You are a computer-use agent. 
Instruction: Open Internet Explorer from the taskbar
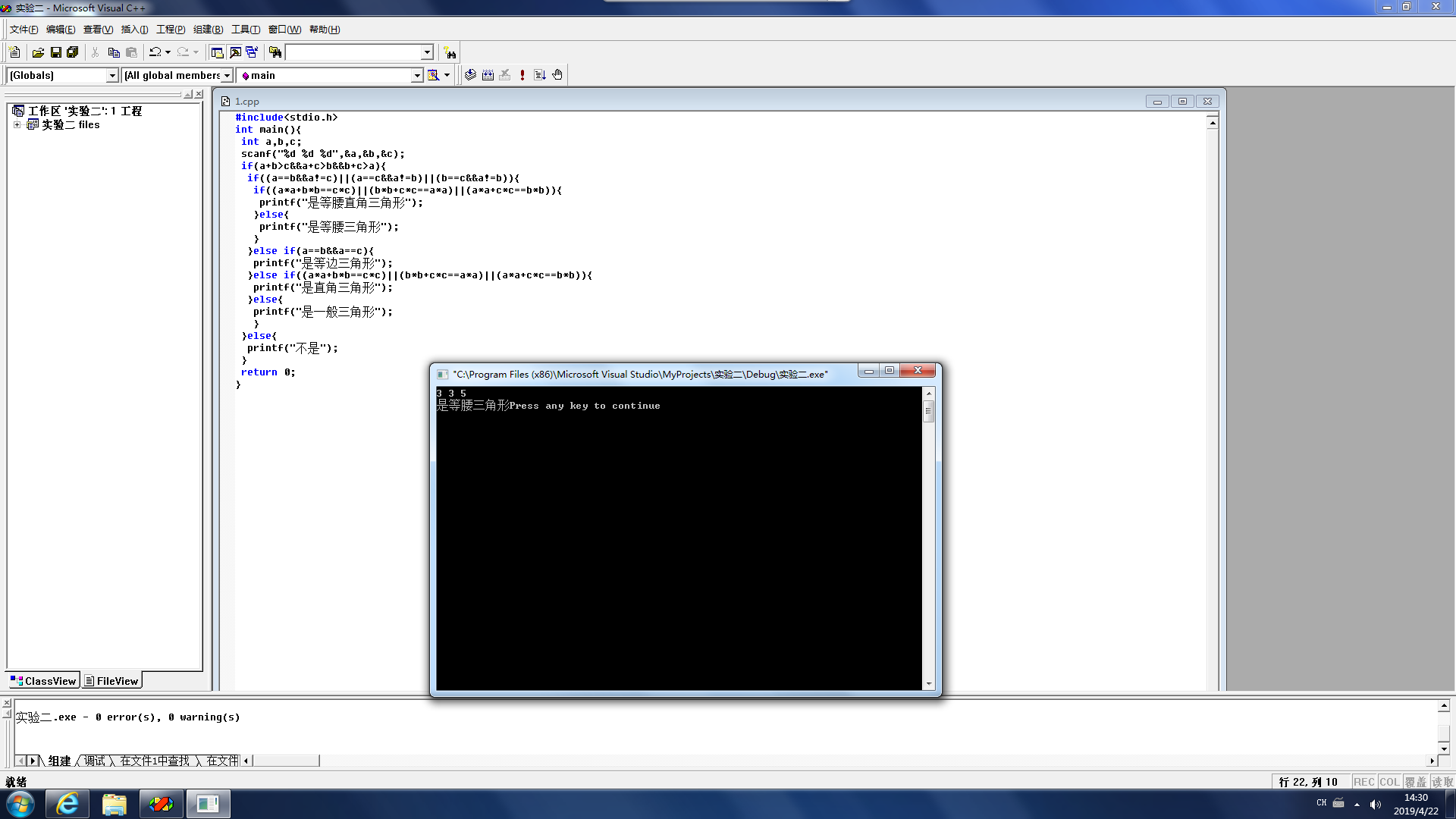click(67, 804)
